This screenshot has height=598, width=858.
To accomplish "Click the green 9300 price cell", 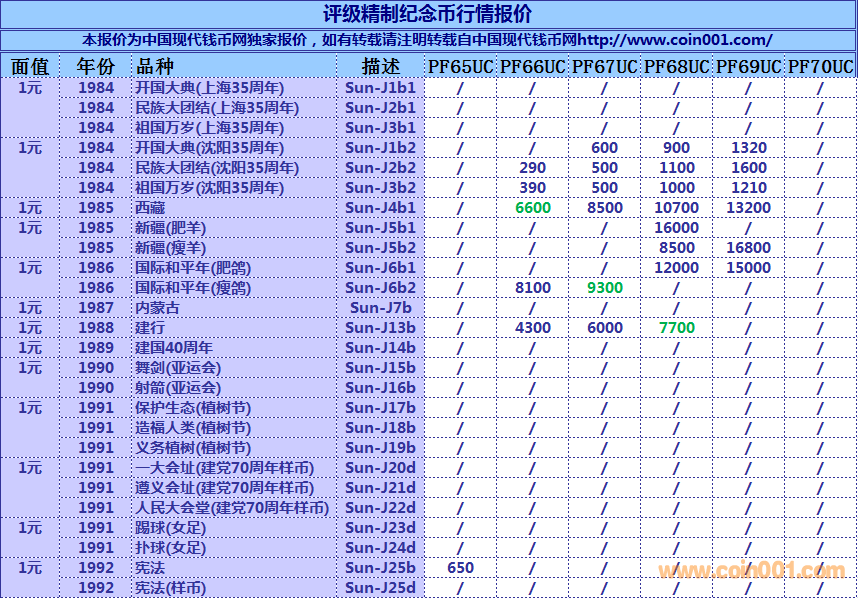I will [604, 288].
